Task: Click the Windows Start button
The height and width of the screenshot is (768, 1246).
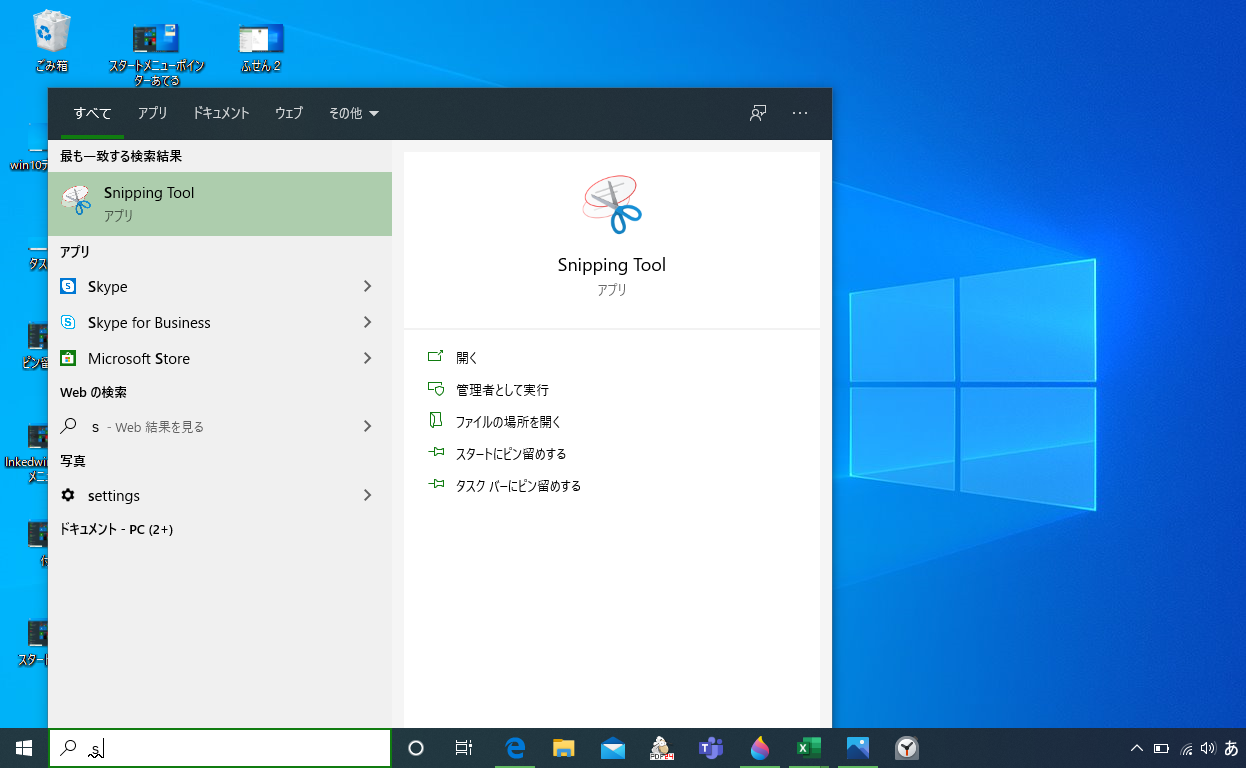Action: [24, 748]
